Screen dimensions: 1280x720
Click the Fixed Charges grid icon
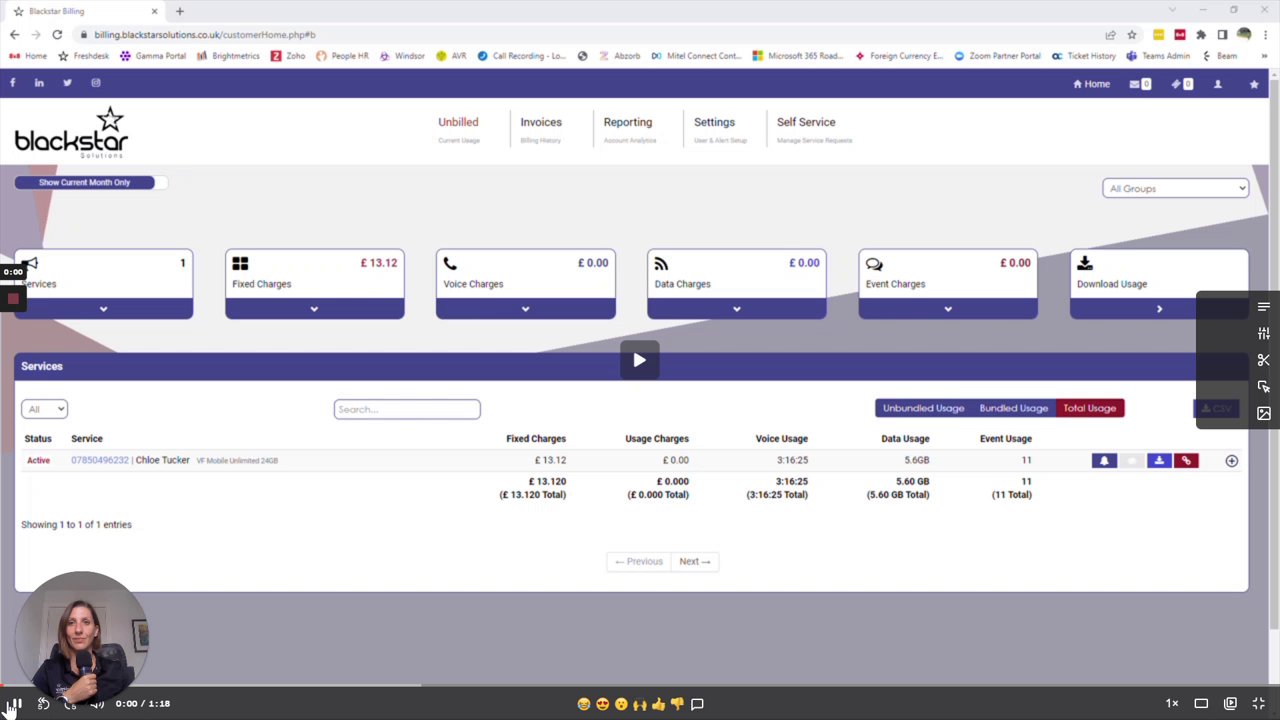(x=240, y=264)
